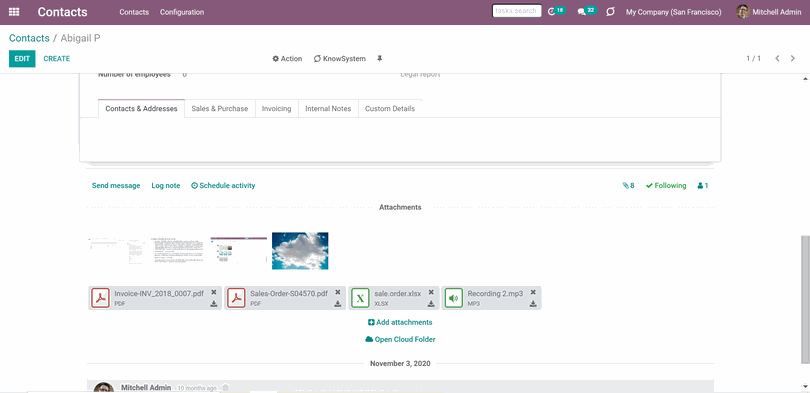Open the KnowSystem menu
The image size is (810, 393).
339,59
